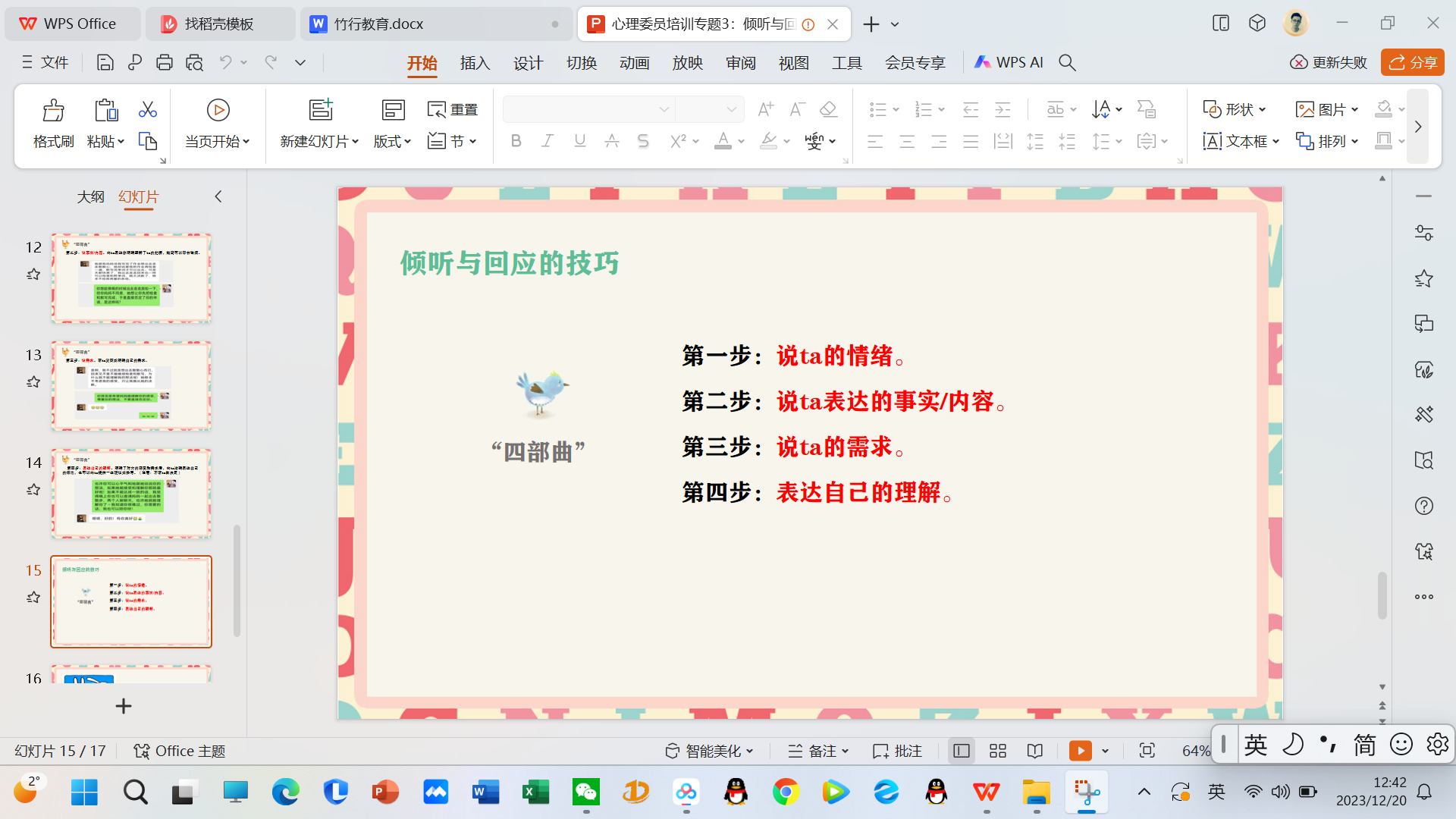Image resolution: width=1456 pixels, height=819 pixels.
Task: Toggle italic text formatting
Action: click(548, 141)
